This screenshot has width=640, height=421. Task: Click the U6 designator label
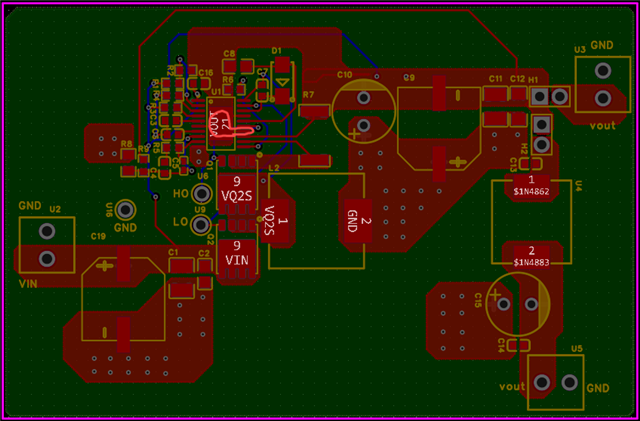tap(202, 176)
